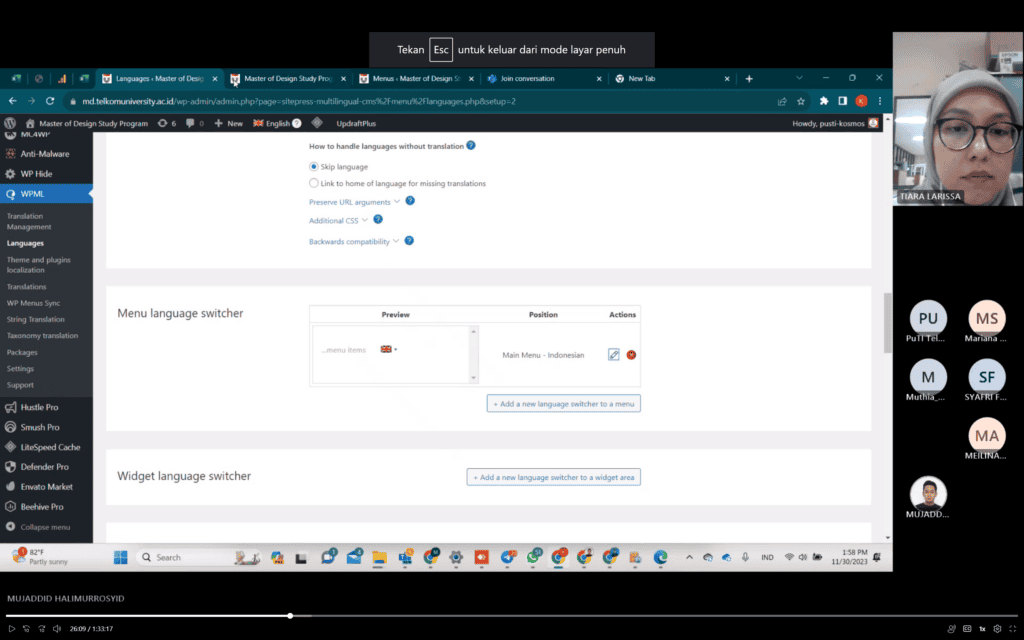The height and width of the screenshot is (640, 1024).
Task: Click the video progress bar handle
Action: tap(290, 615)
